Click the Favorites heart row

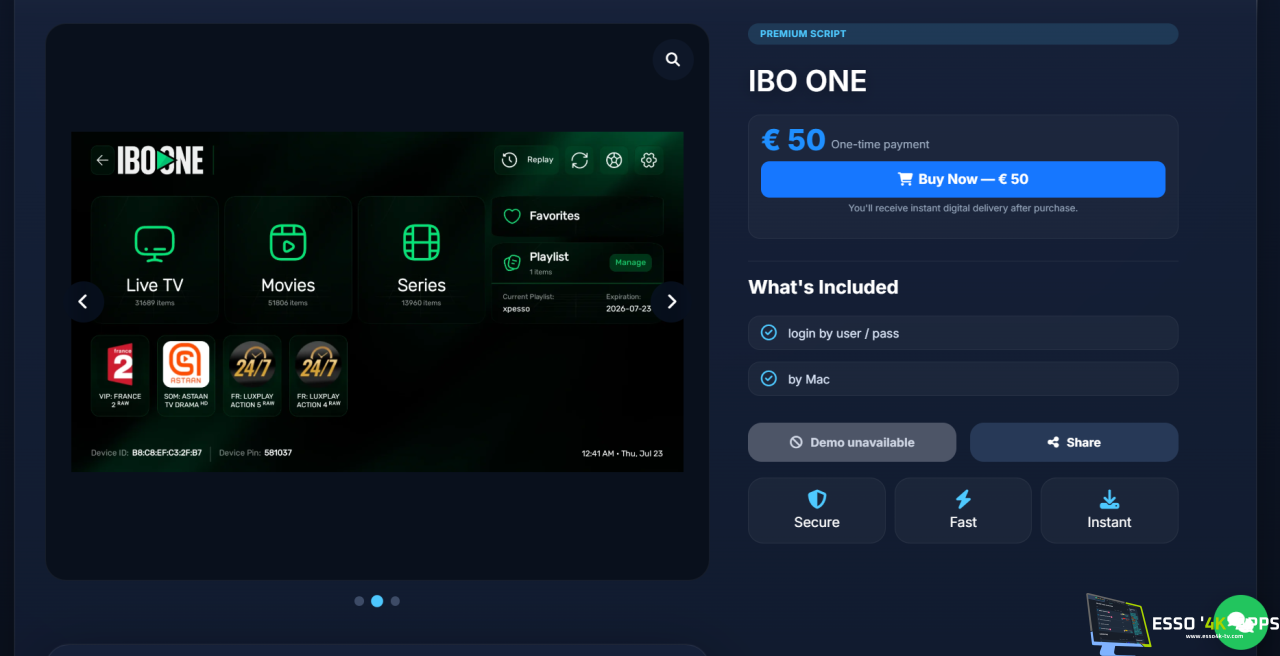click(x=577, y=216)
